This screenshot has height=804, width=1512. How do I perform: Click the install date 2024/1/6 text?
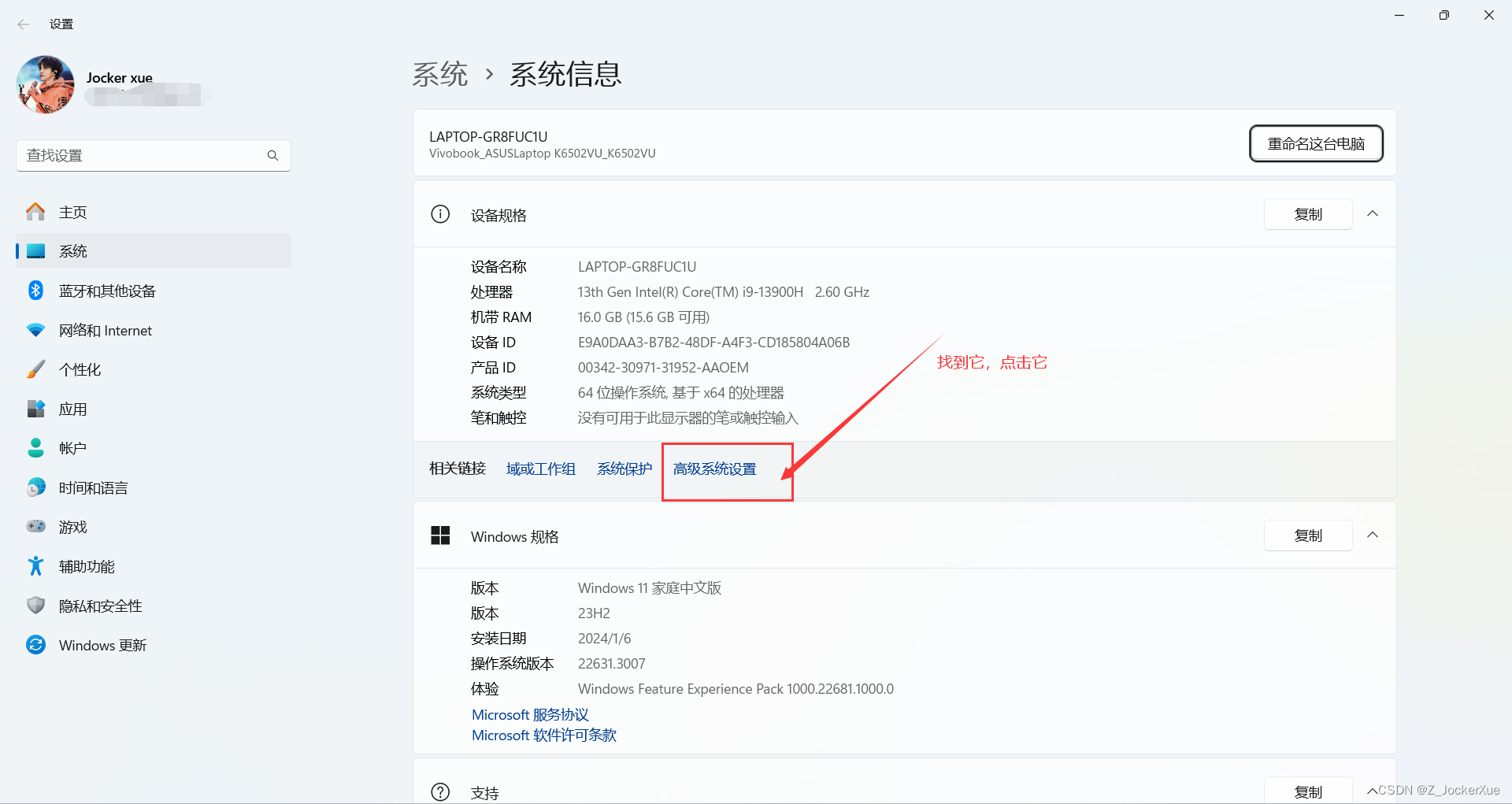coord(604,639)
